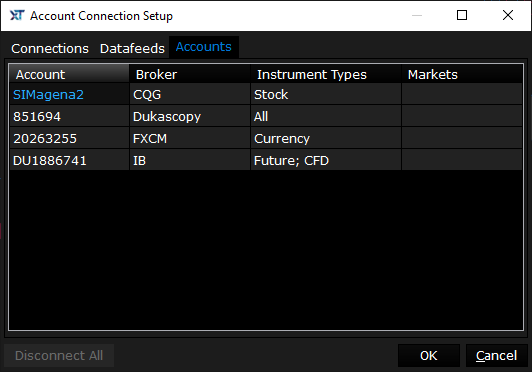Switch to the Connections tab

(50, 49)
